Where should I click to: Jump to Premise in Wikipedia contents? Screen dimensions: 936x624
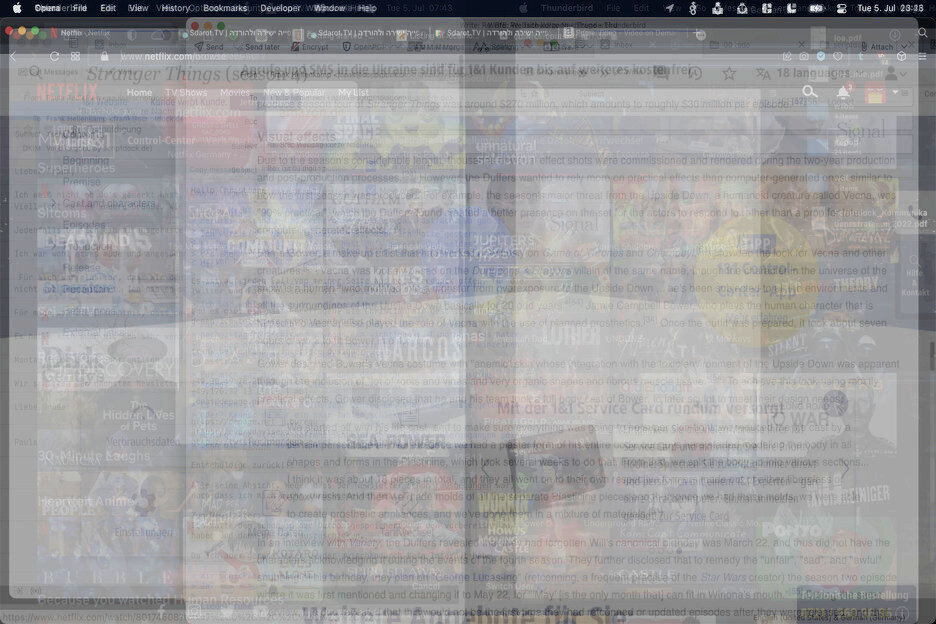click(82, 182)
